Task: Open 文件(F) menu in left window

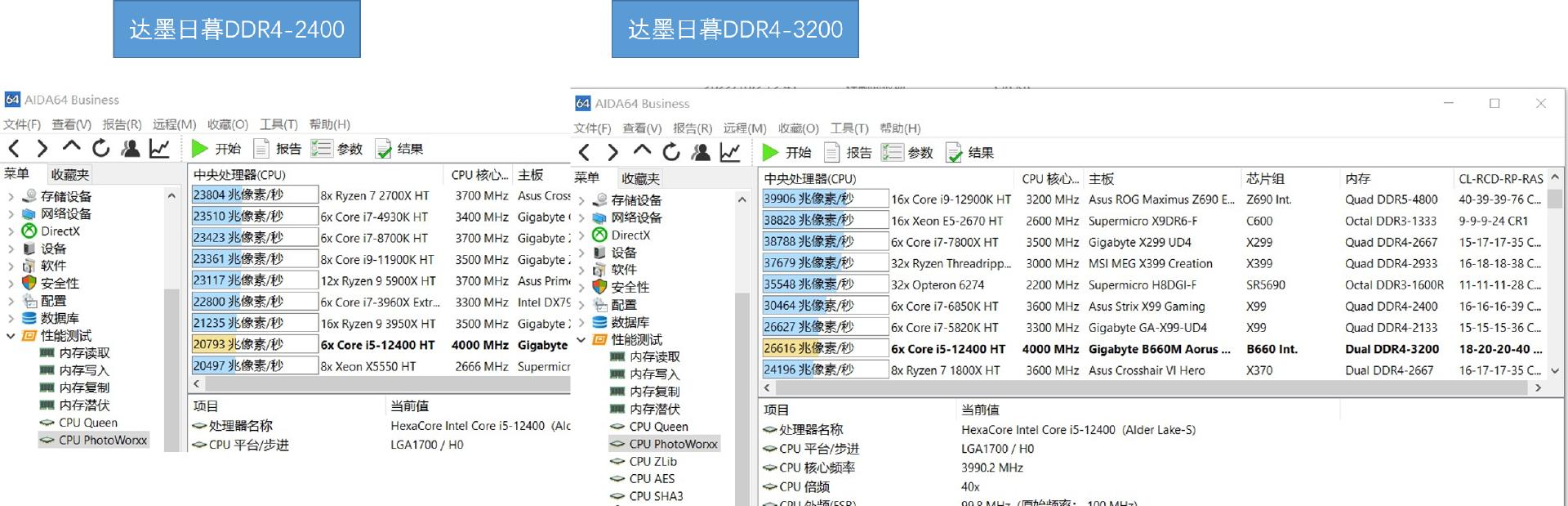Action: point(22,124)
